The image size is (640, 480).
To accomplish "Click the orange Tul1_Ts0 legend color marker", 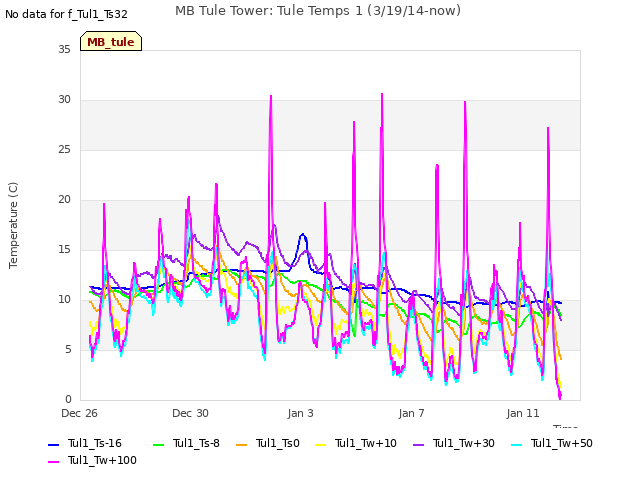I will click(242, 444).
